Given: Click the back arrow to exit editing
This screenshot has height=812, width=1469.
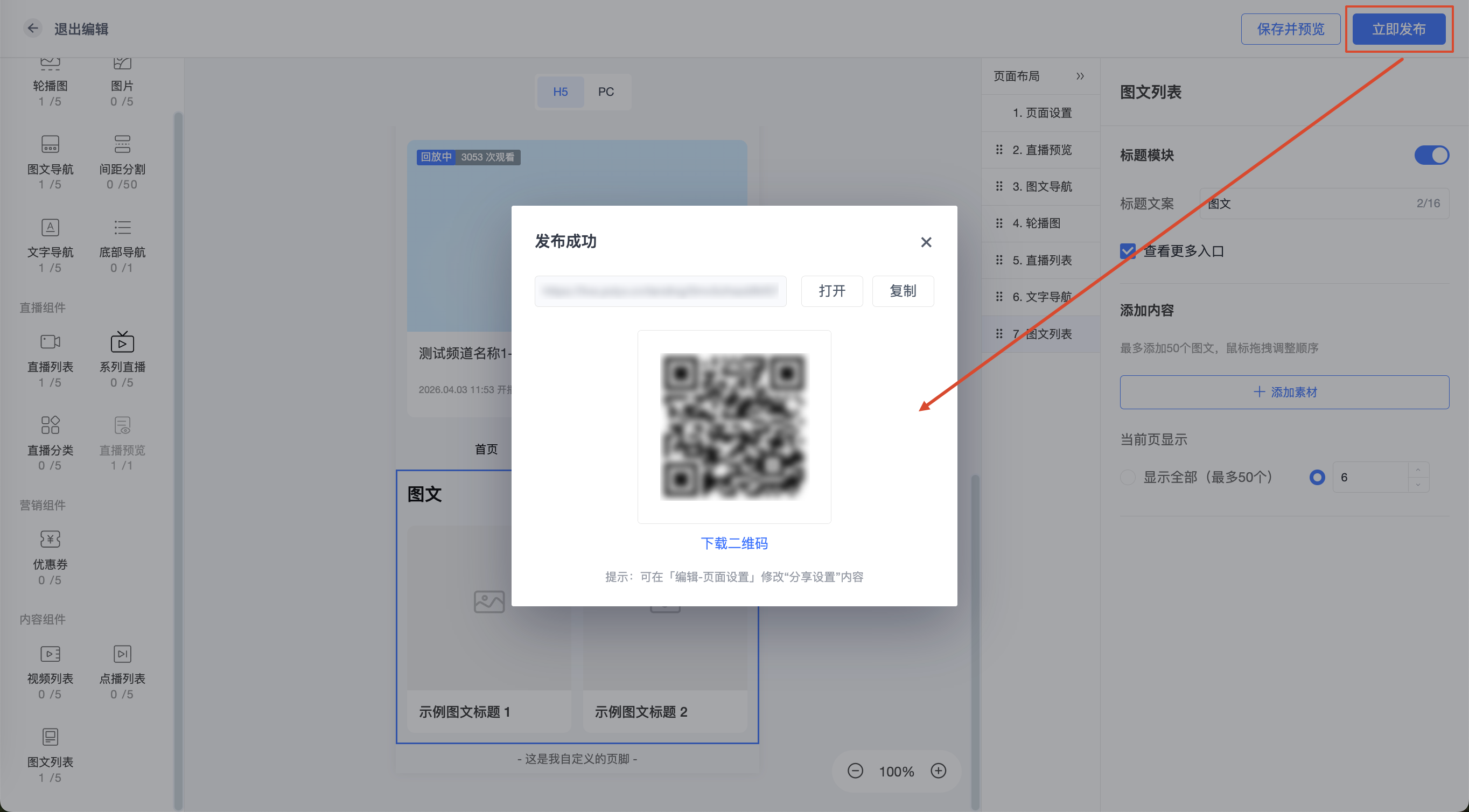Looking at the screenshot, I should coord(33,29).
